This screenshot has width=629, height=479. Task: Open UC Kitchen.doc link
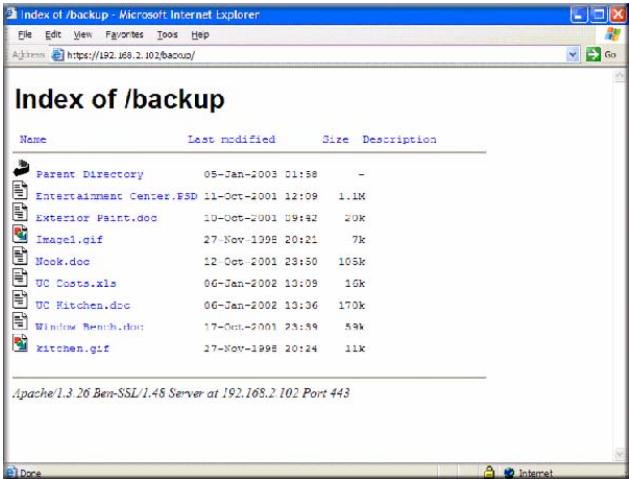(83, 305)
